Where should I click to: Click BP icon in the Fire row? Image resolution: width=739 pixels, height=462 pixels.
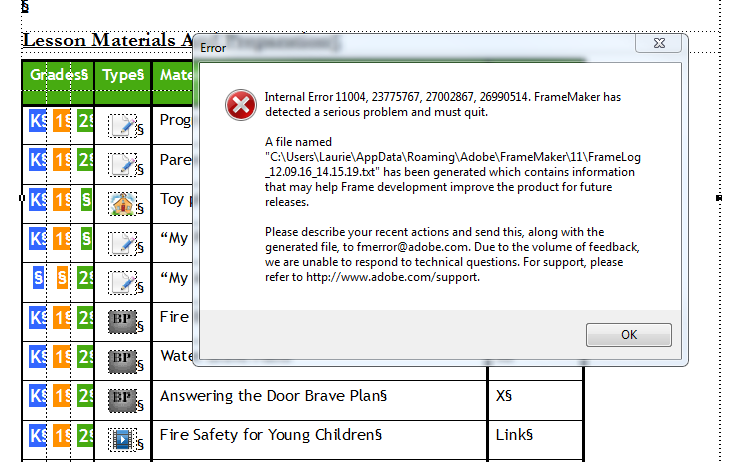123,322
